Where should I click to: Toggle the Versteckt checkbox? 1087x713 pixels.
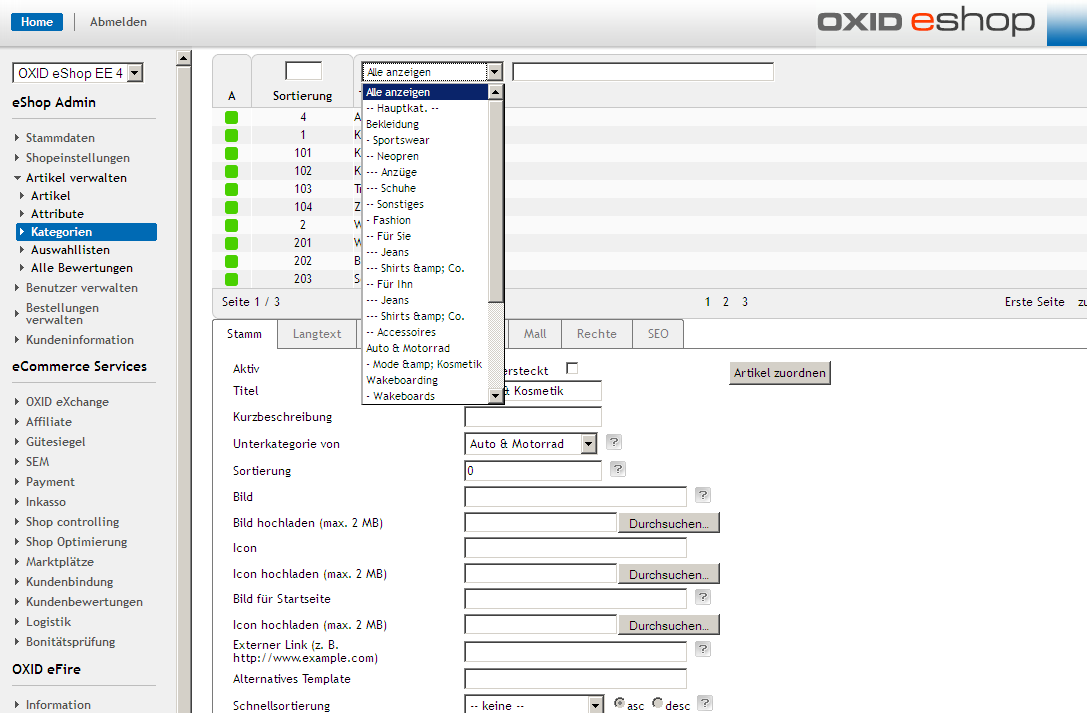(572, 368)
